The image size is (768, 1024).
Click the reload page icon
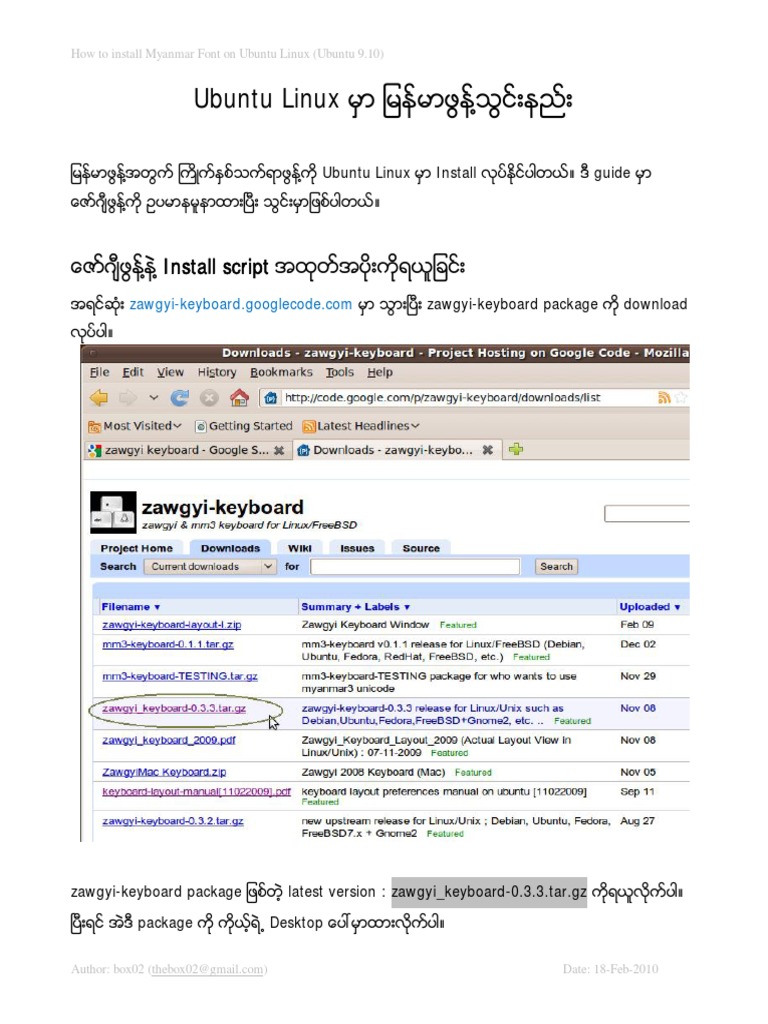(x=180, y=398)
